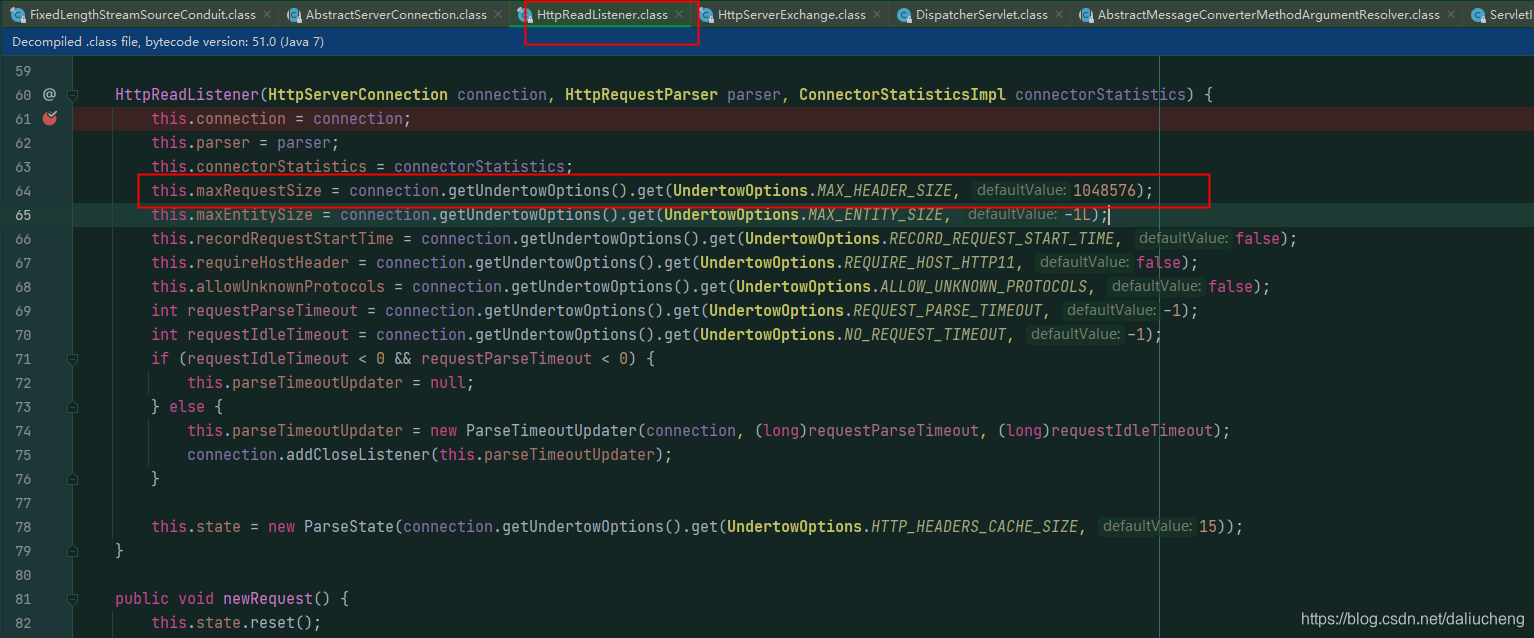
Task: Click the HTTP_HEADERS_CACHE_SIZE constant
Action: coord(974,526)
